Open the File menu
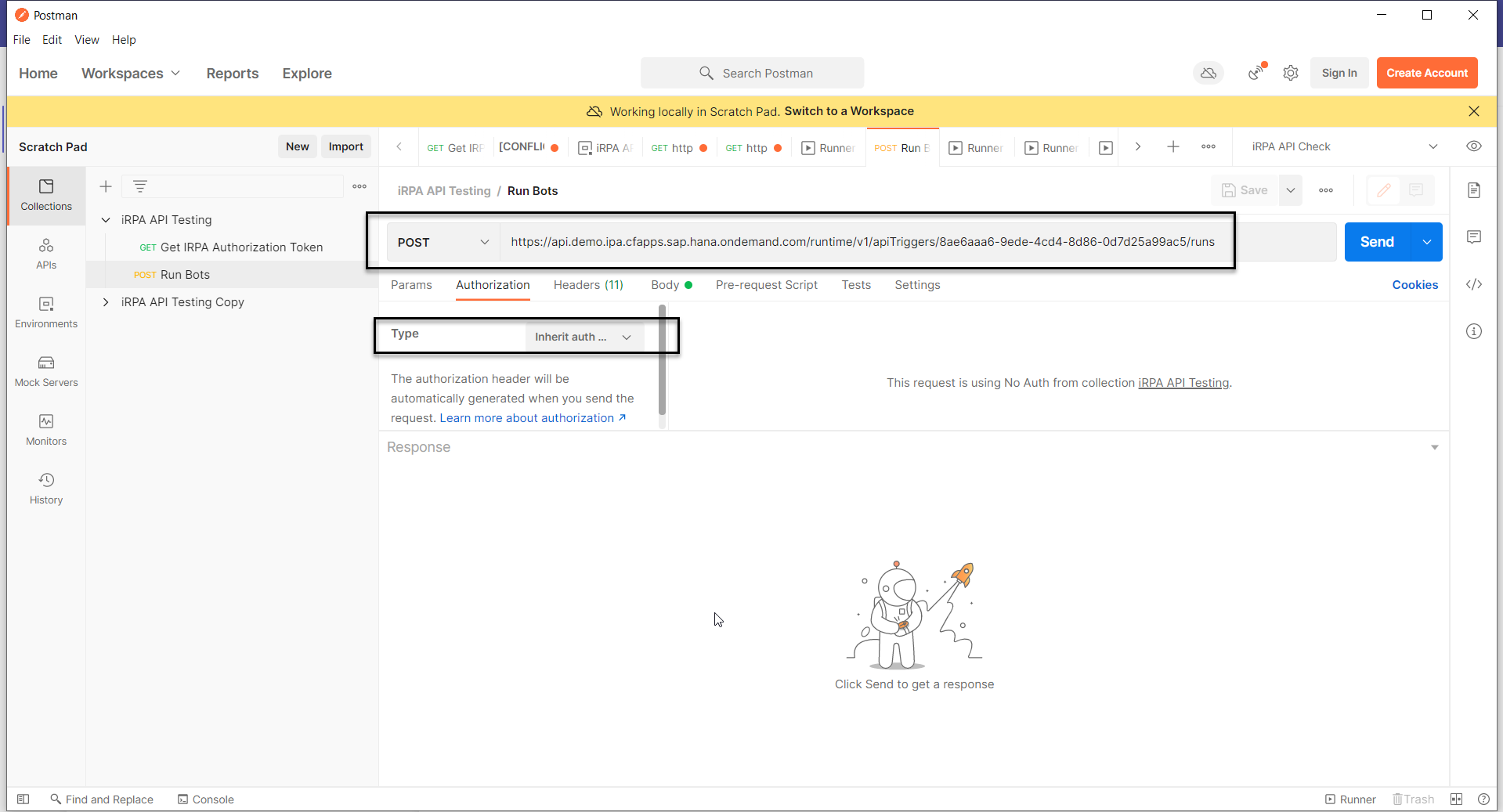The width and height of the screenshot is (1503, 812). coord(22,40)
